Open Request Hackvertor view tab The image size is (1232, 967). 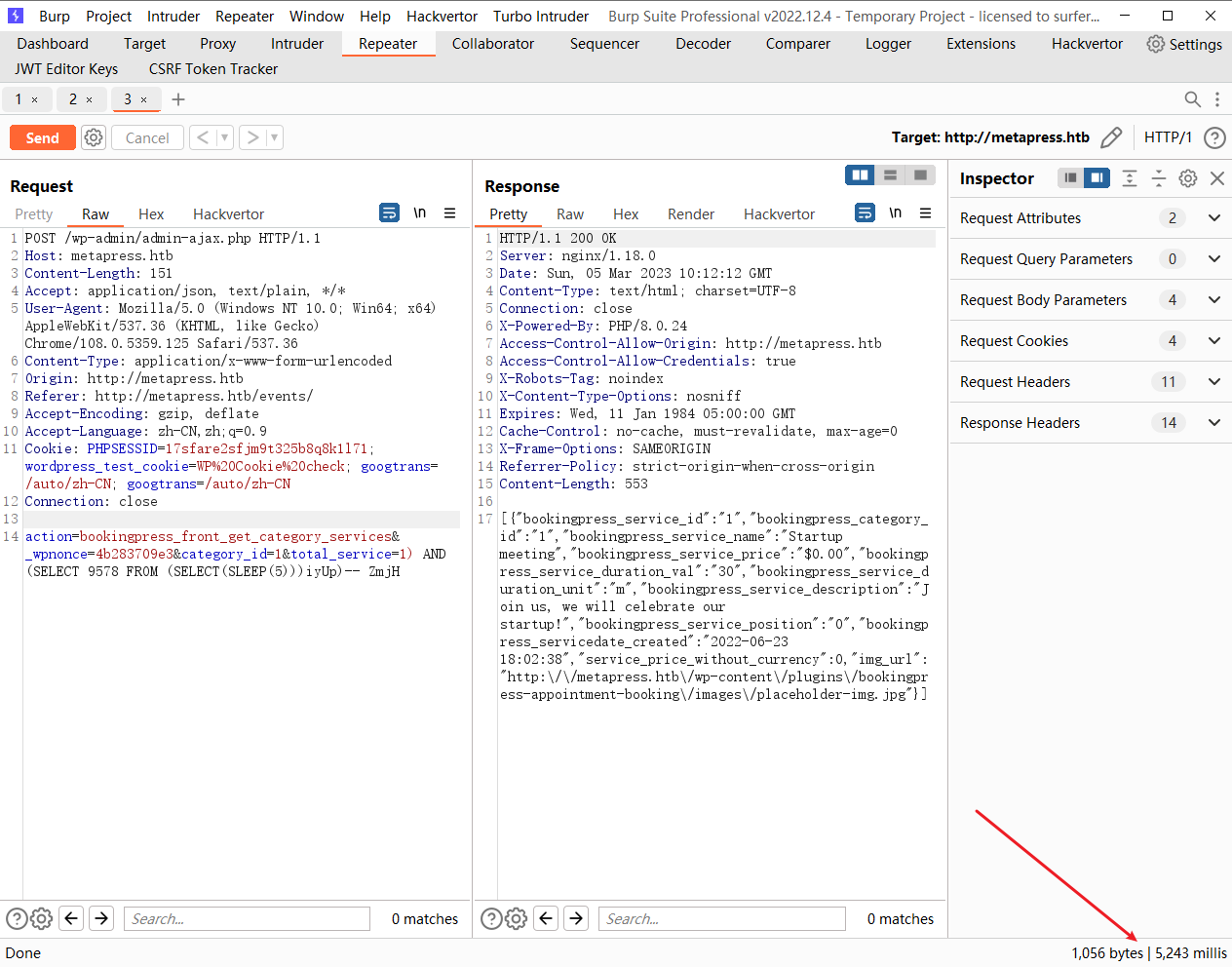point(228,214)
